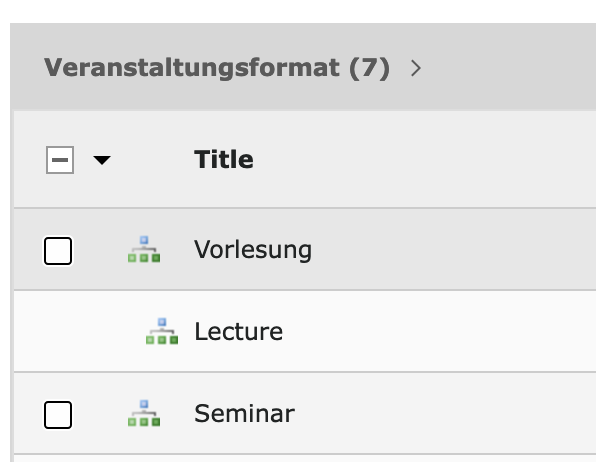596x462 pixels.
Task: Select the Seminar row empty area right of title
Action: coord(446,413)
